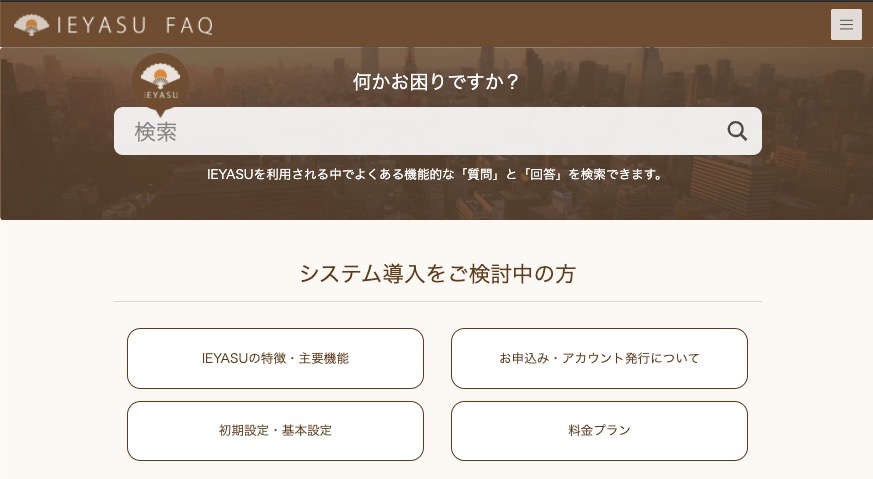Click the round IEYASU badge above the search box
The height and width of the screenshot is (479, 873).
pos(160,81)
